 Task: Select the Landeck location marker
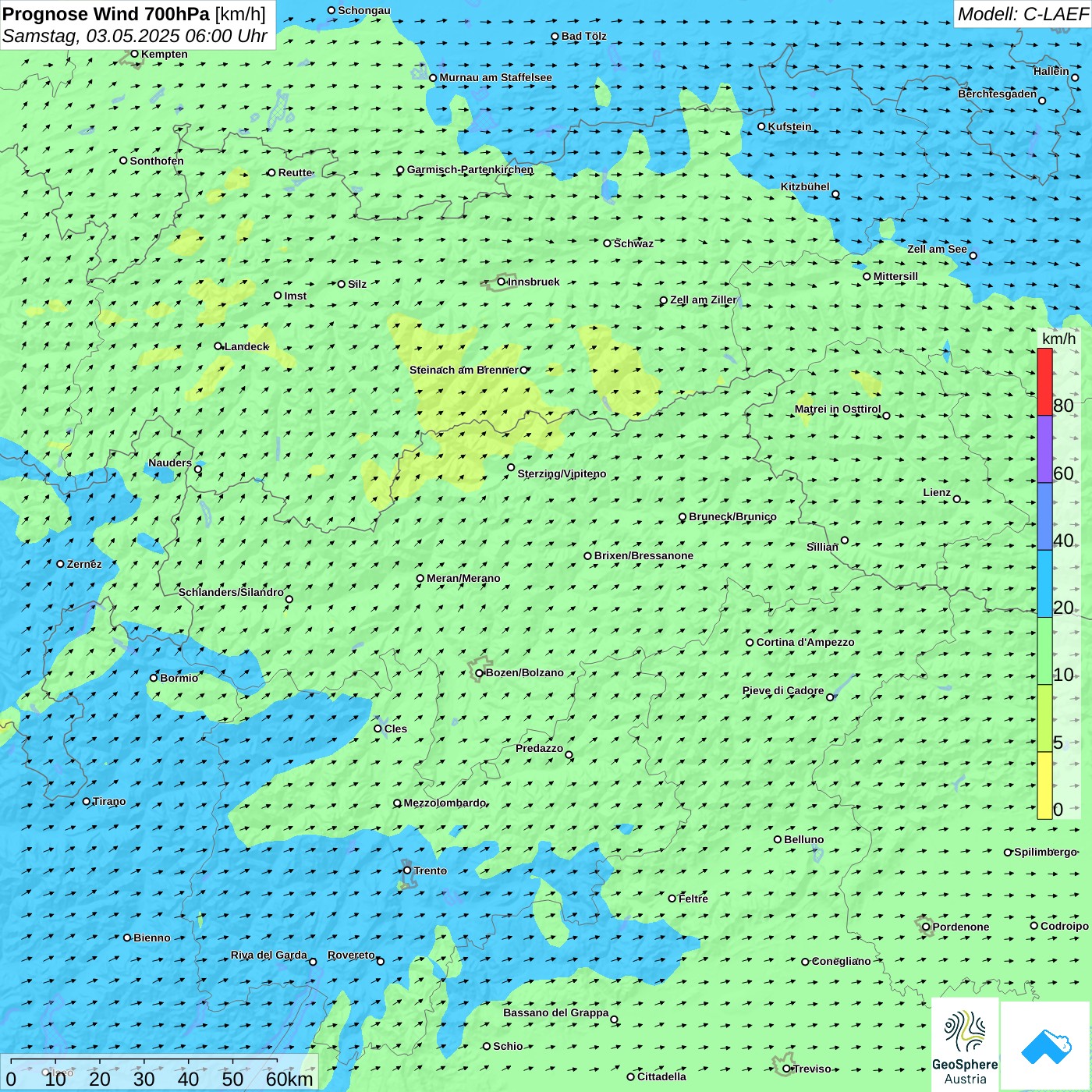coord(218,346)
